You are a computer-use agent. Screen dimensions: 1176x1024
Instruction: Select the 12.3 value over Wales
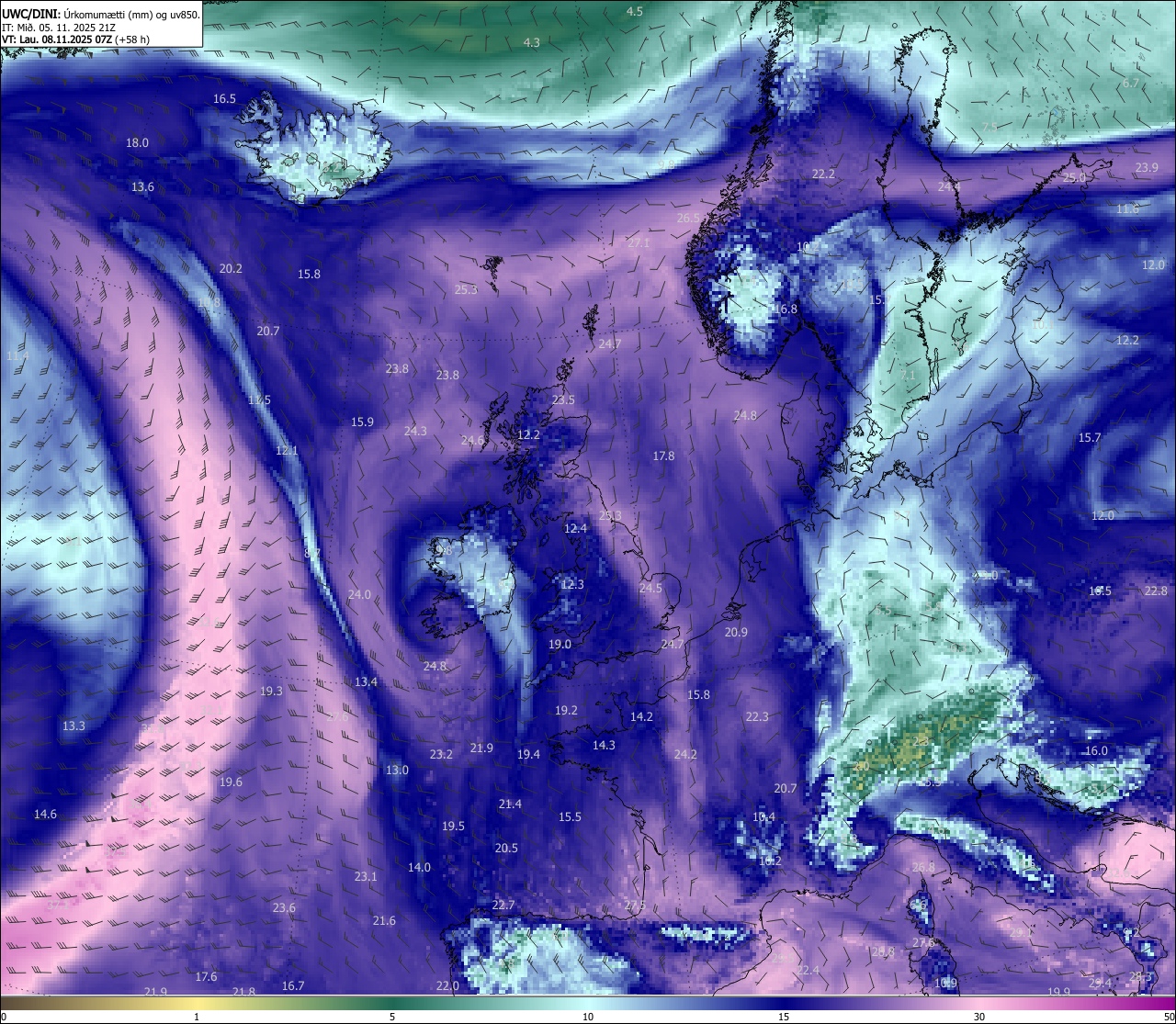point(572,585)
